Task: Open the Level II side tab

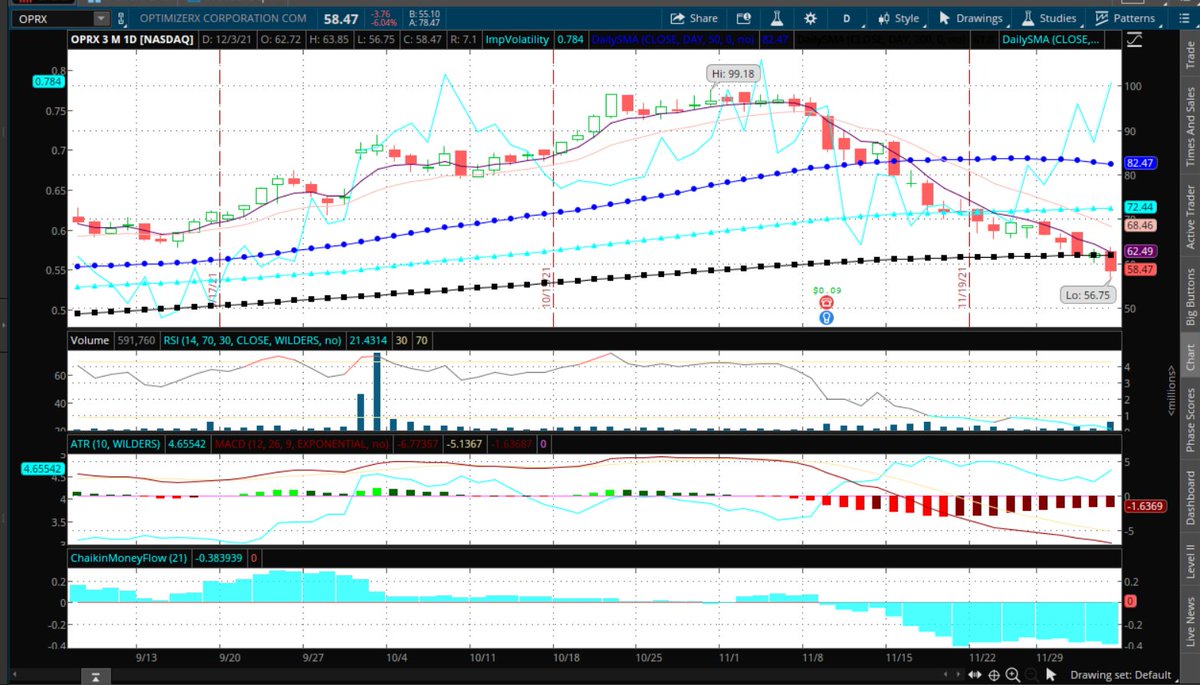Action: coord(1188,562)
